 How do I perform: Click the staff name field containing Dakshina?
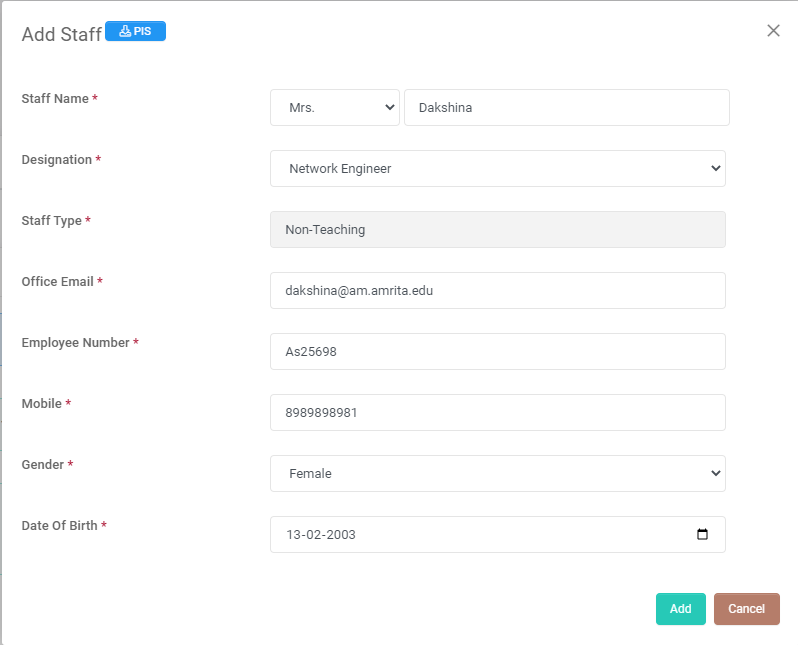pos(566,108)
